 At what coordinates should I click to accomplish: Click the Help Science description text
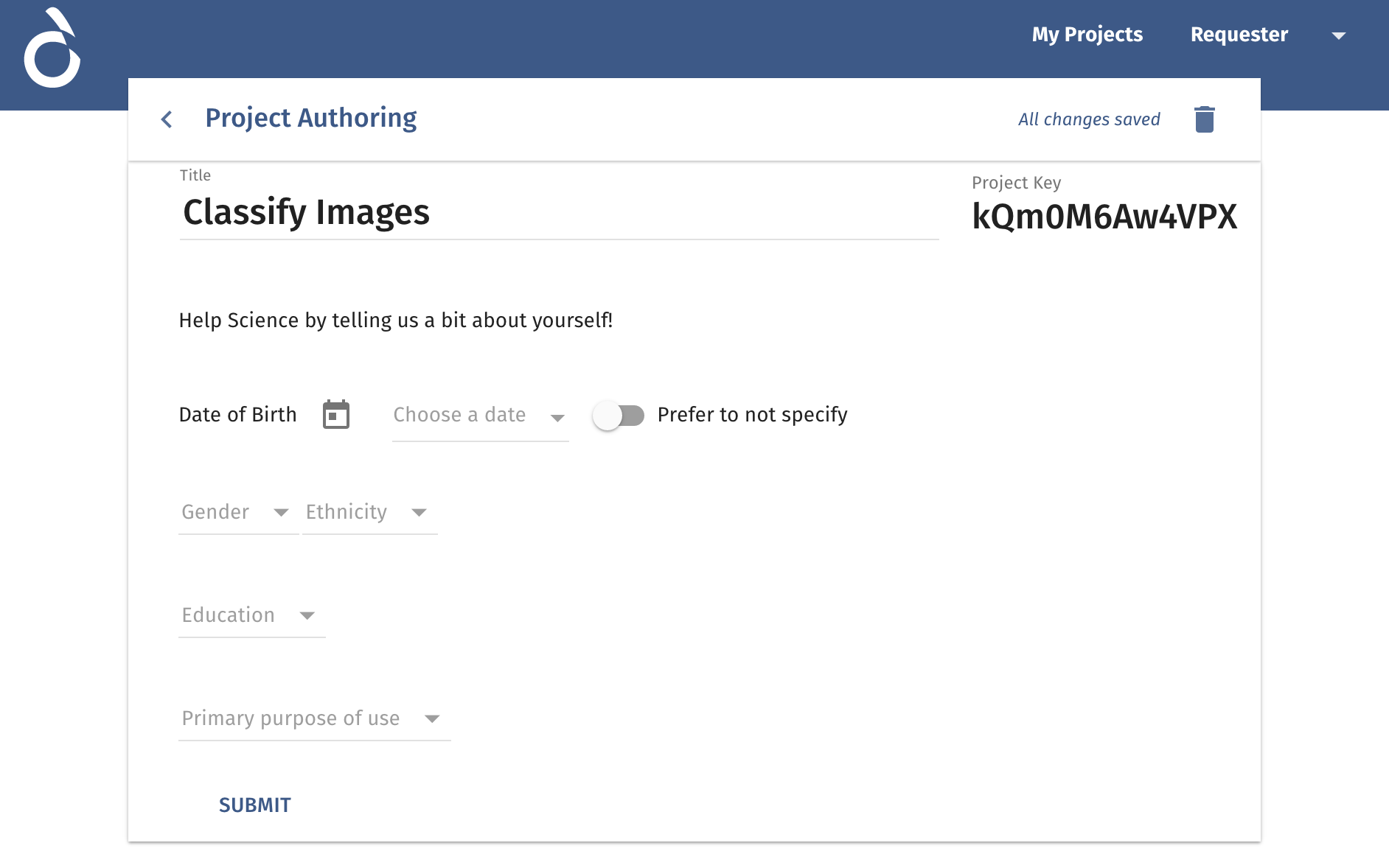tap(396, 321)
